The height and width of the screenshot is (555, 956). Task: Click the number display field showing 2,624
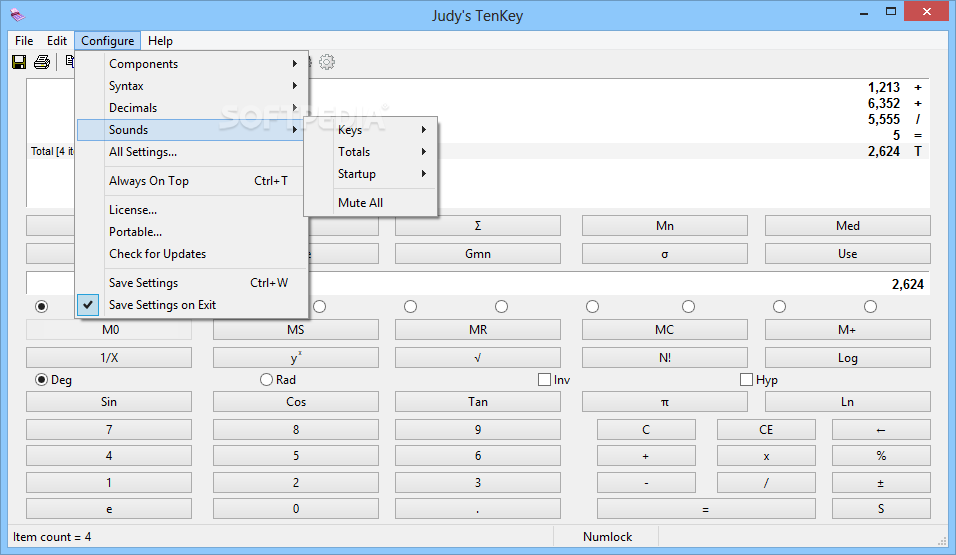(478, 284)
